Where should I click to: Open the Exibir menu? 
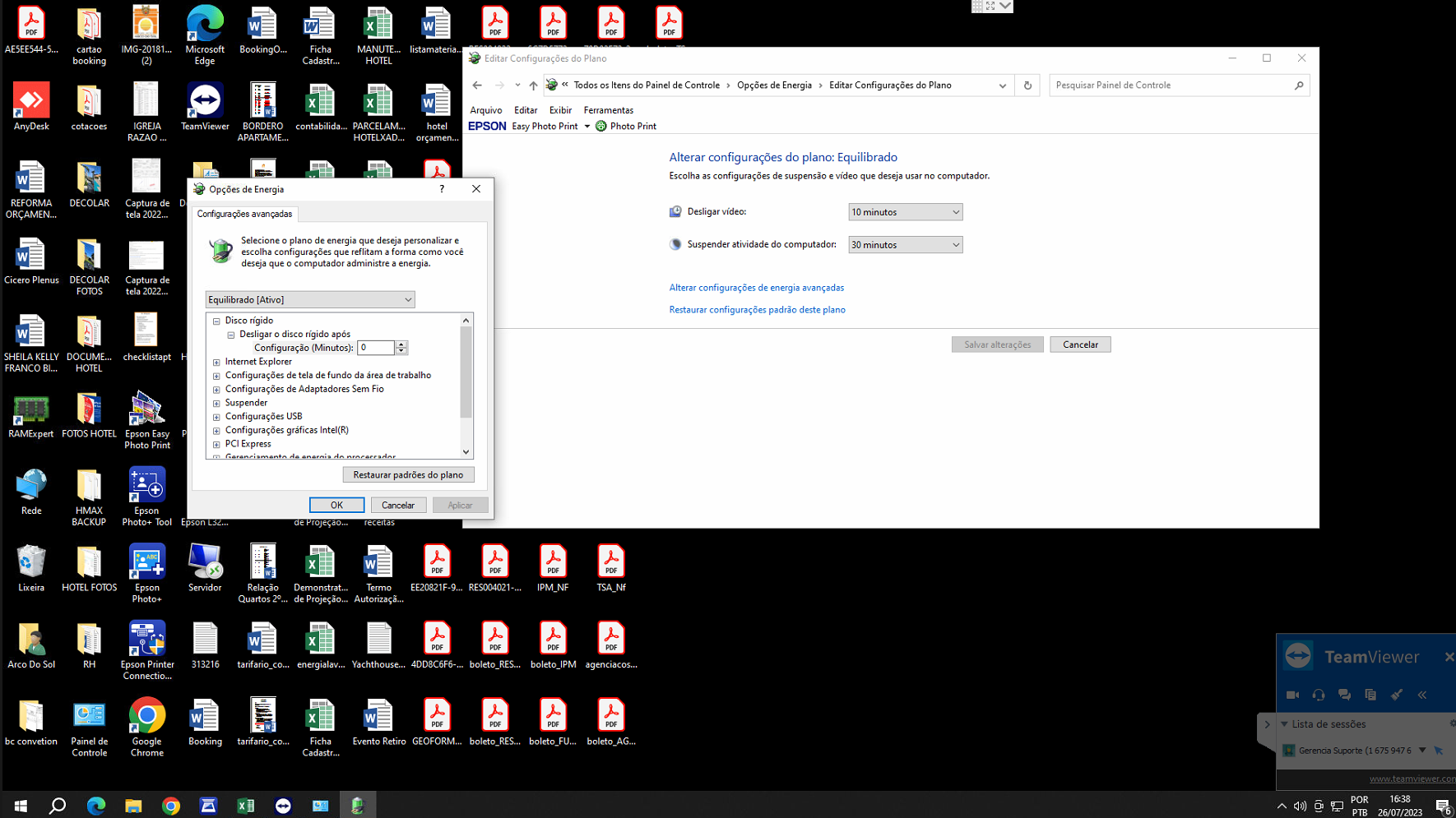[560, 110]
